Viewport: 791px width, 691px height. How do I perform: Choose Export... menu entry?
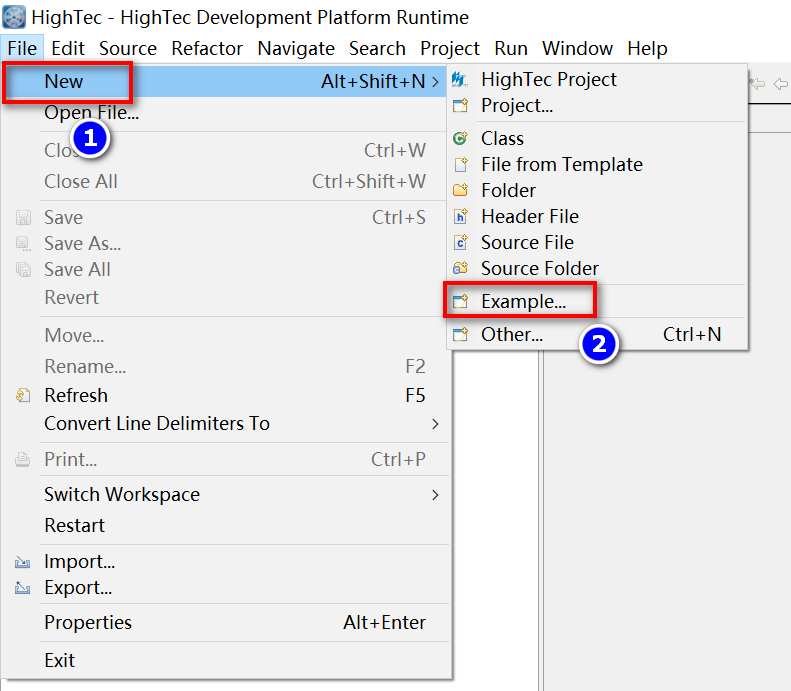click(226, 588)
